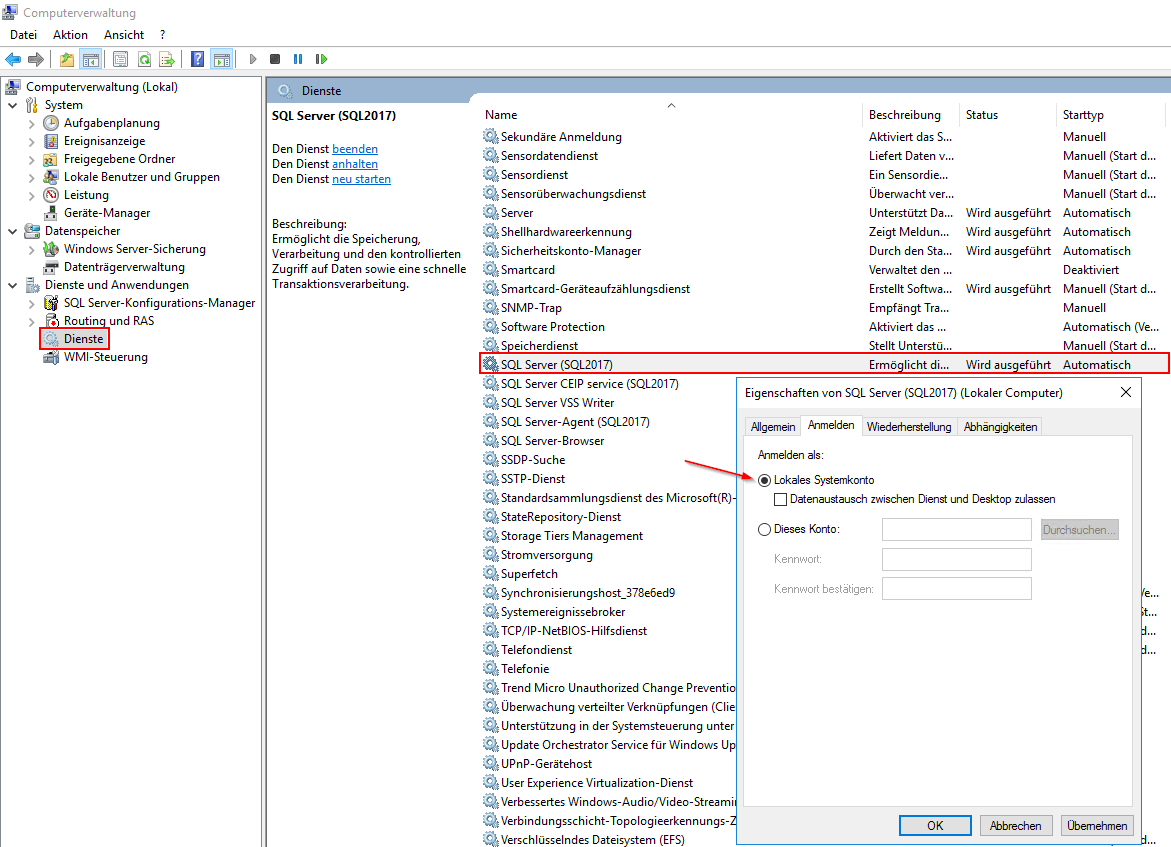This screenshot has width=1171, height=847.
Task: Click the Stop service square icon
Action: click(x=275, y=59)
